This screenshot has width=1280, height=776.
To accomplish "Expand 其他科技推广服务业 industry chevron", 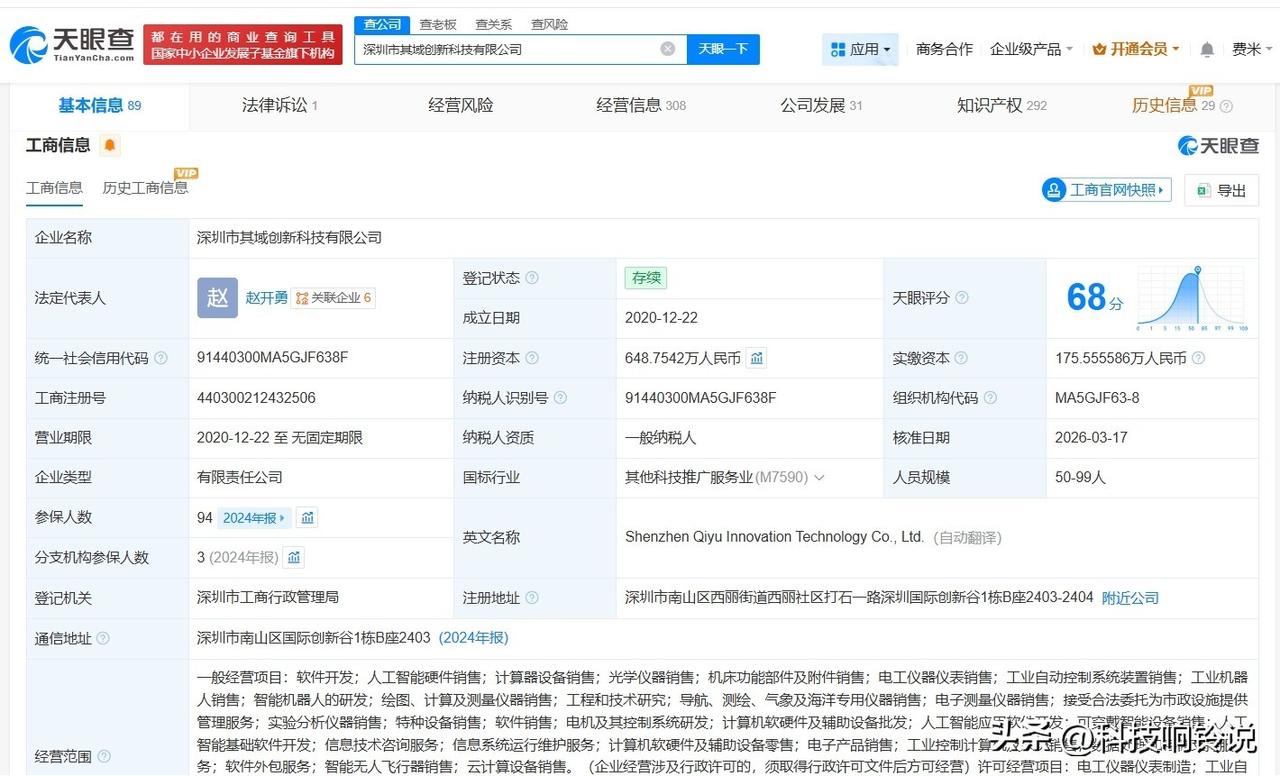I will pyautogui.click(x=820, y=478).
